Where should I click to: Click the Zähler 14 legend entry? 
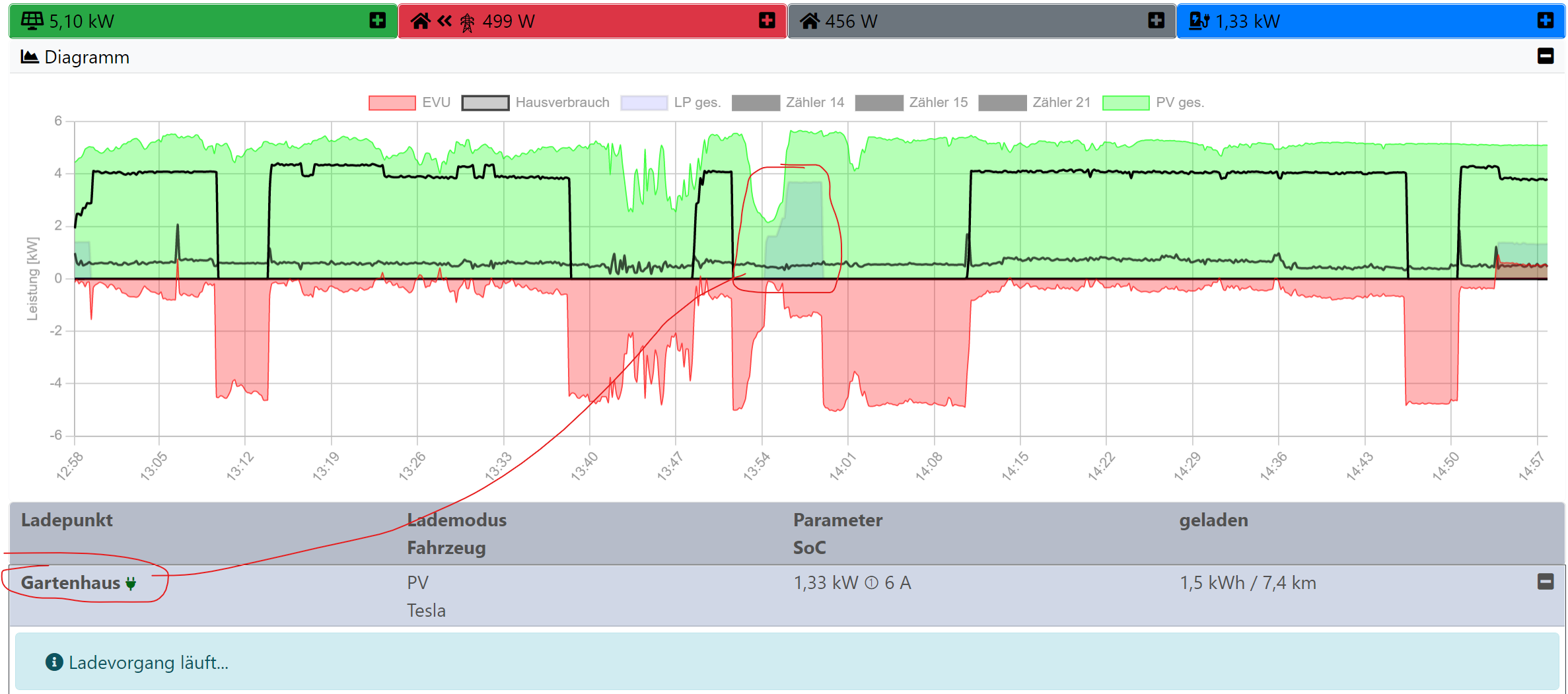click(x=788, y=102)
